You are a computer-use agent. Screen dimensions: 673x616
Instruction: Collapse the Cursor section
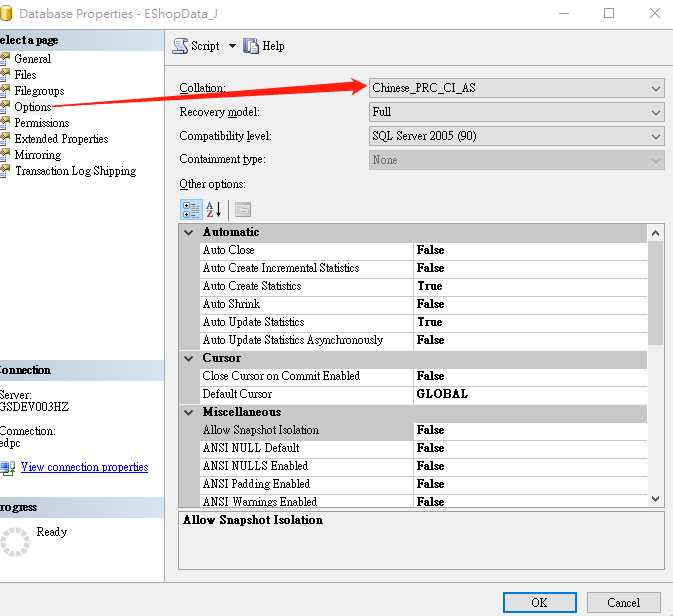pyautogui.click(x=189, y=358)
